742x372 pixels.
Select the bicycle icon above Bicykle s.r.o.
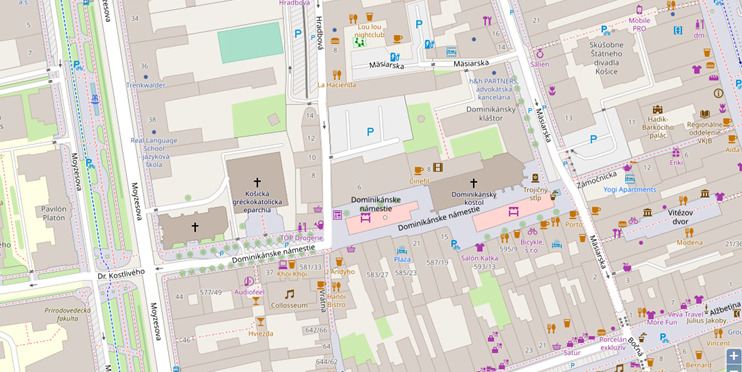pos(532,231)
